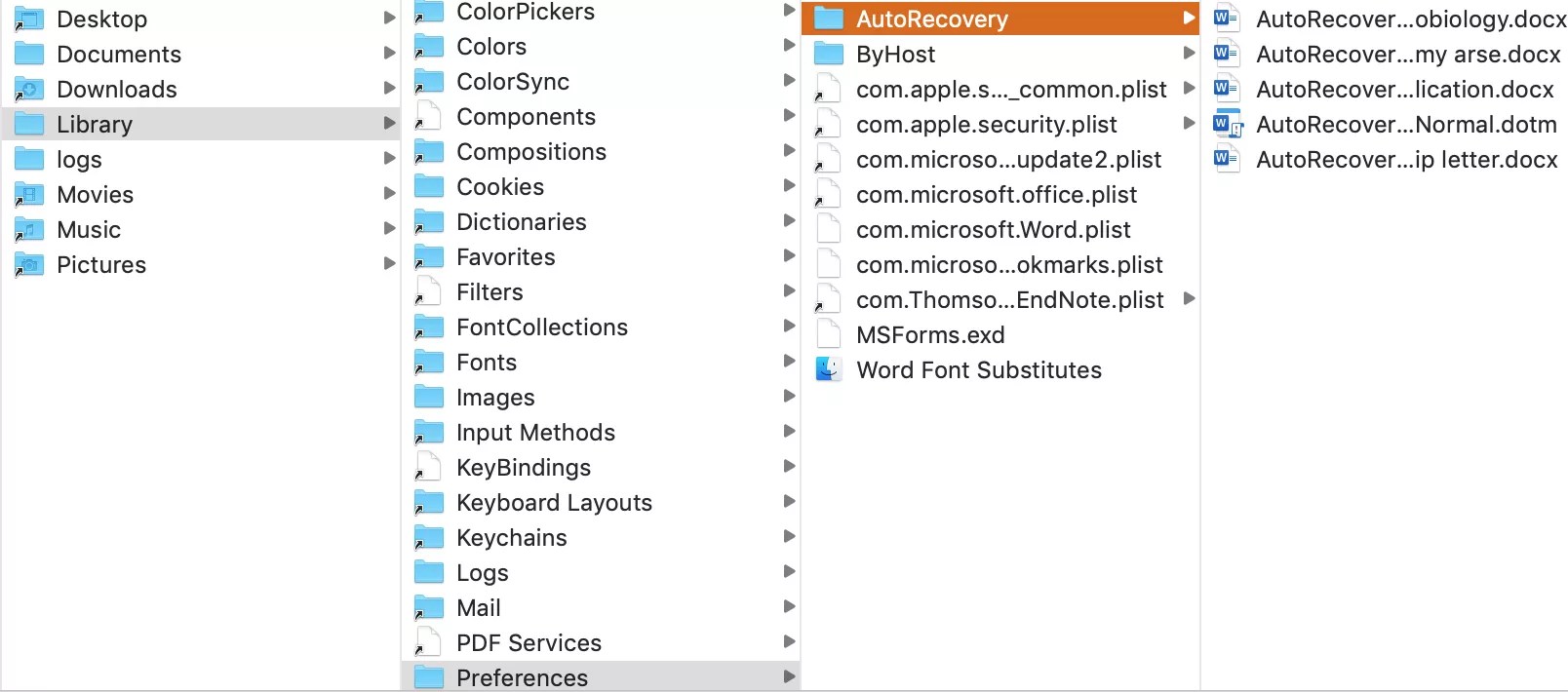Expand the AutoRecovery folder arrow
The image size is (1568, 692).
(x=1189, y=19)
